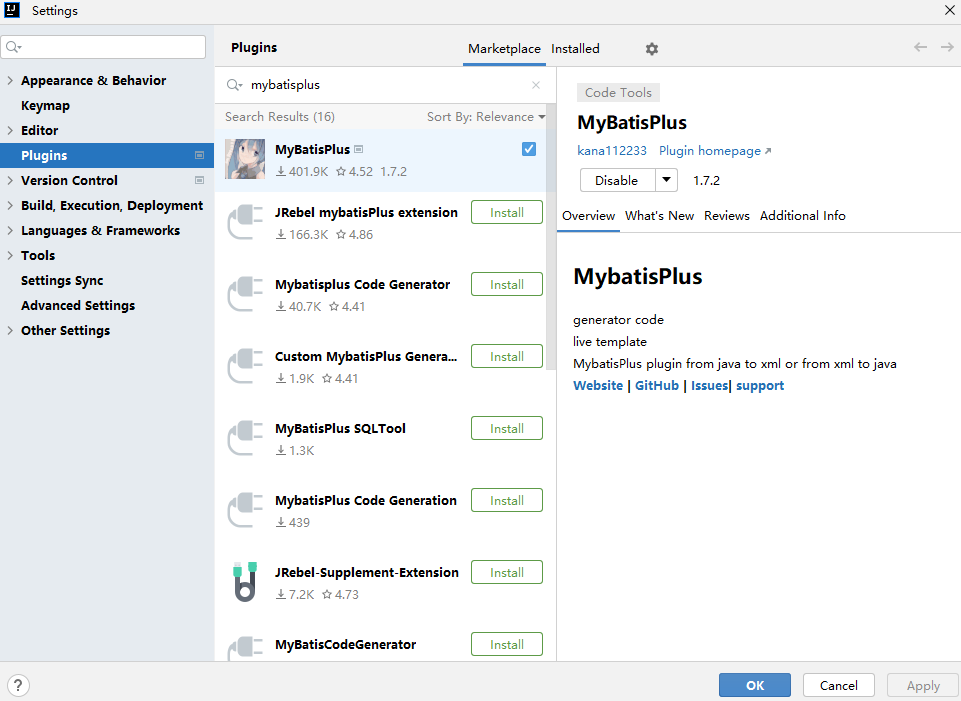Click the project-level marker beside Plugins
Viewport: 961px width, 701px height.
[199, 156]
